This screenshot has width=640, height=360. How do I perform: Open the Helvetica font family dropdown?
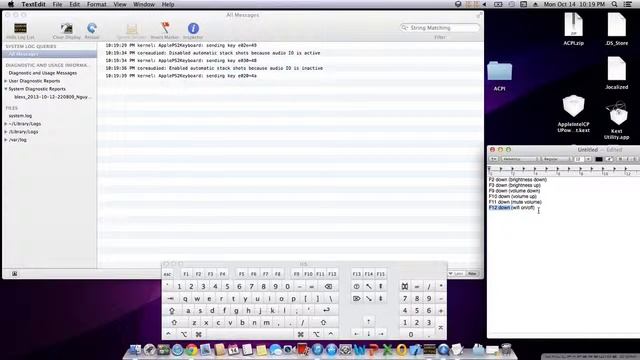coord(520,159)
